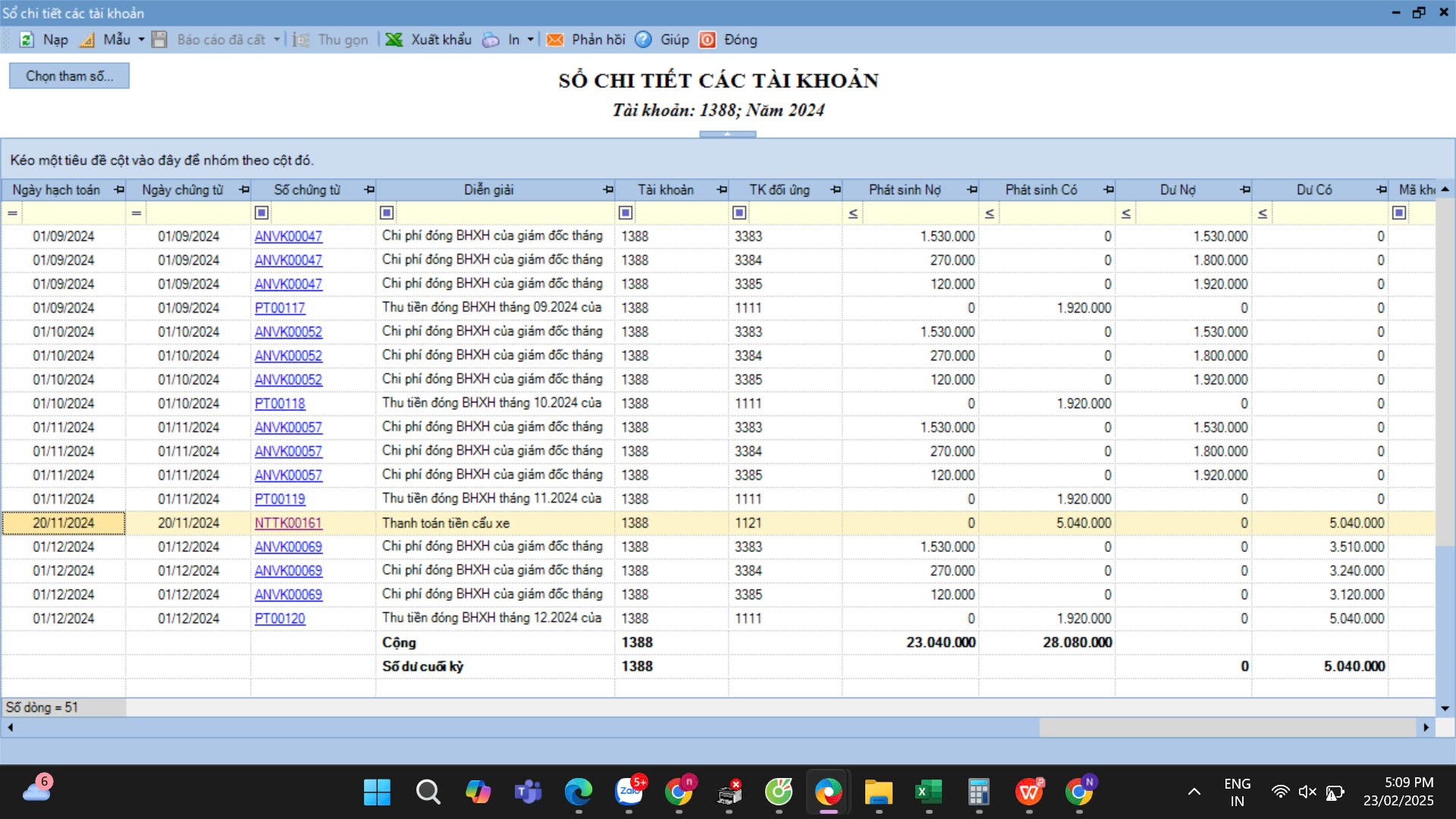Open voucher link NTTK00161
This screenshot has width=1456, height=819.
tap(288, 523)
